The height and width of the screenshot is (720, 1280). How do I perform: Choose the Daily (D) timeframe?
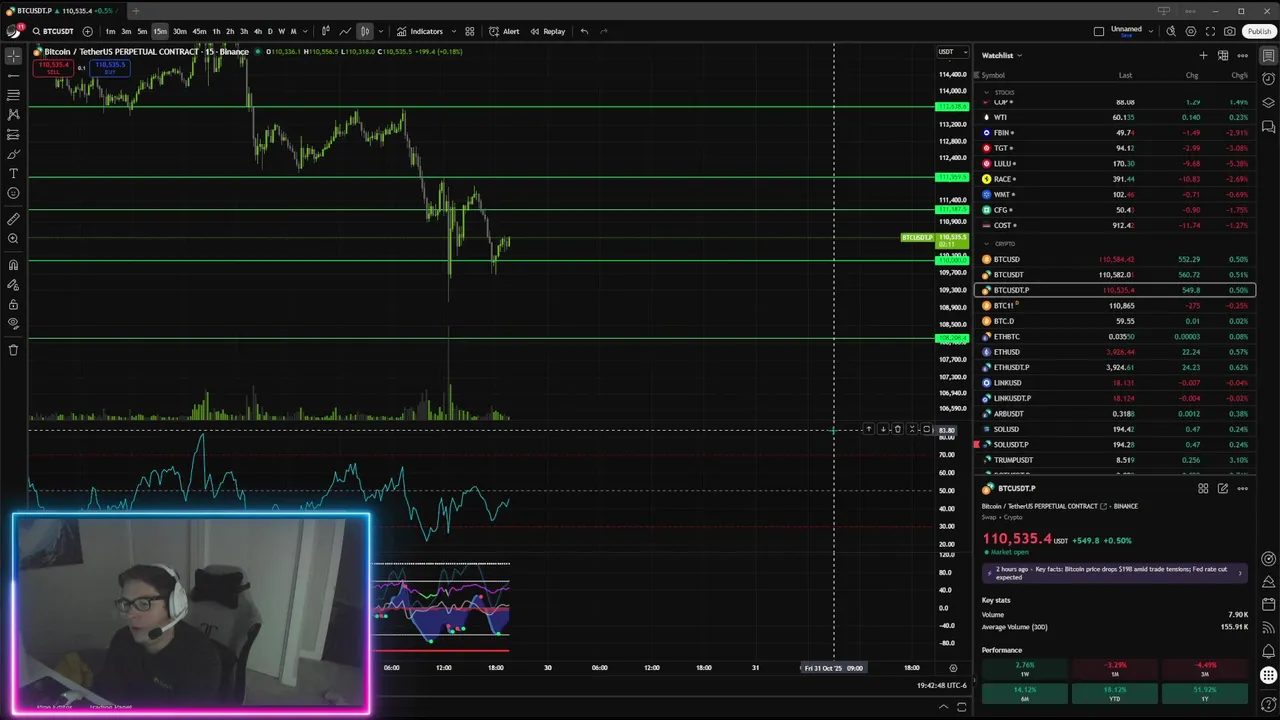269,31
